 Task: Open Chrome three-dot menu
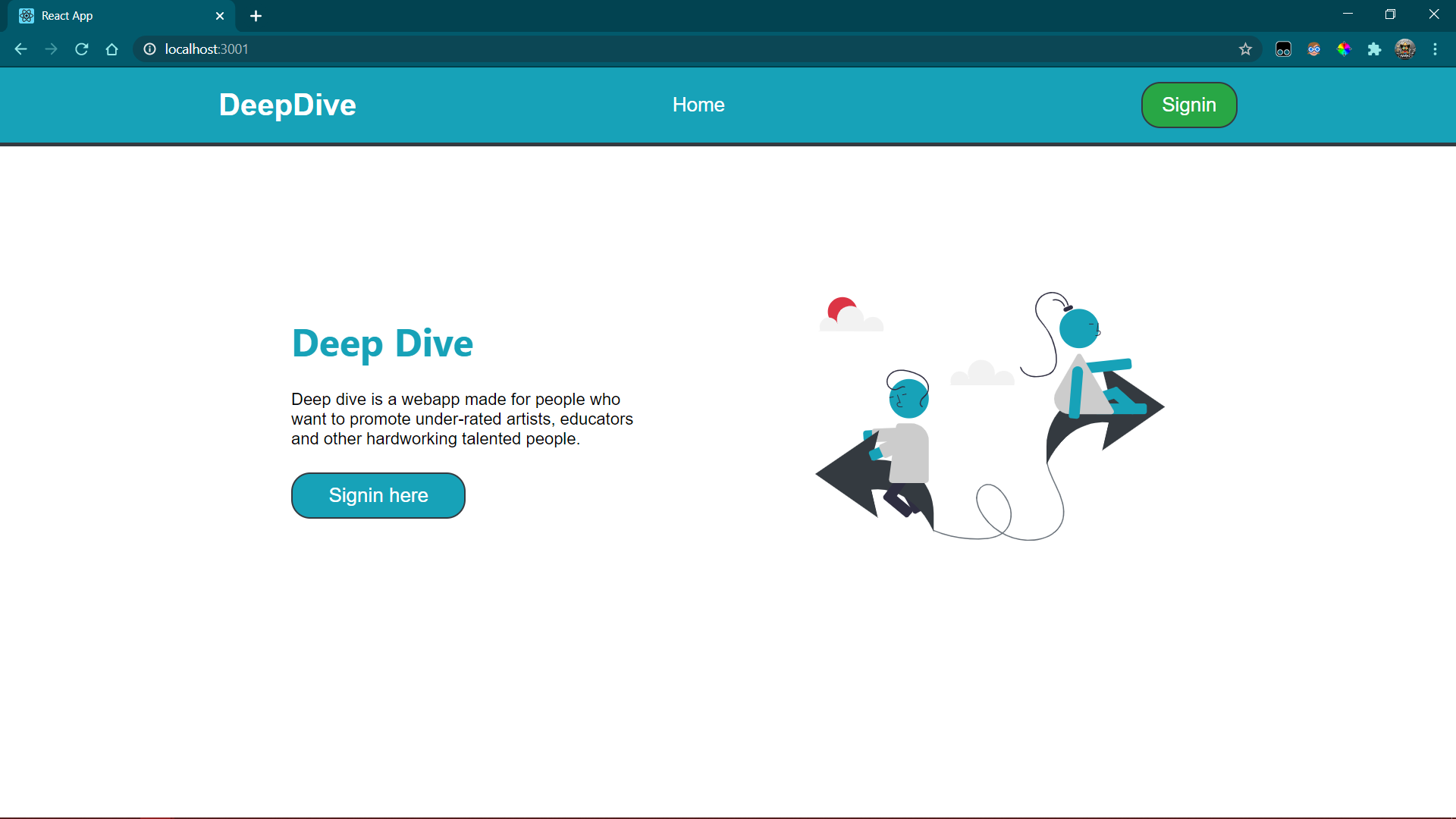[1435, 49]
